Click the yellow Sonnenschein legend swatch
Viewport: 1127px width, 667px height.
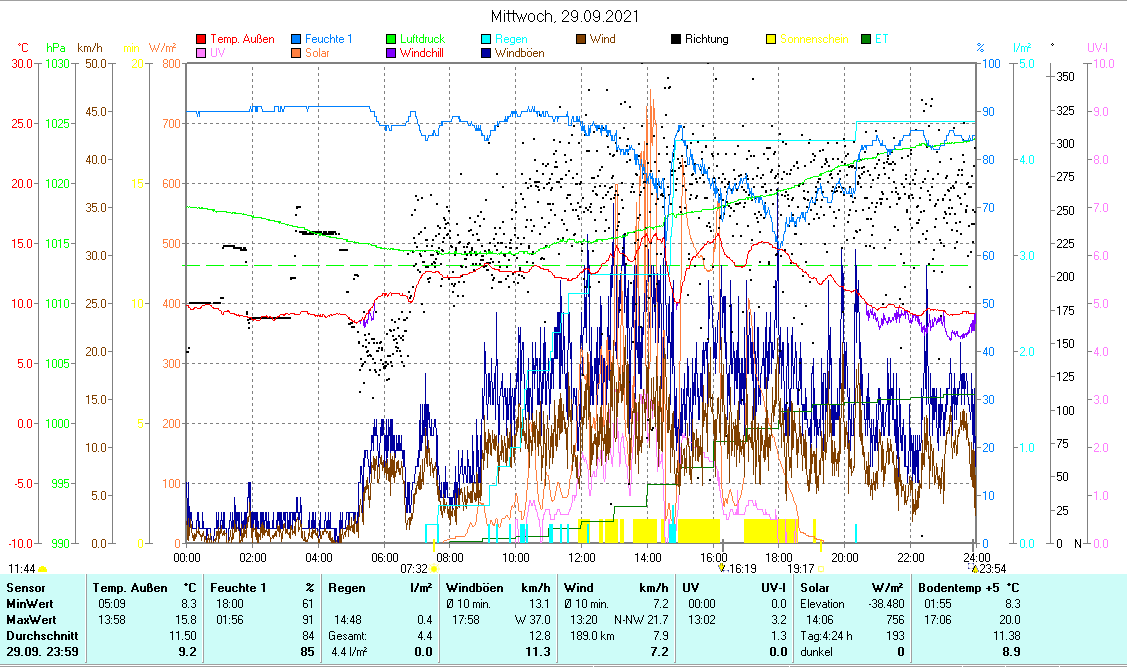point(772,40)
